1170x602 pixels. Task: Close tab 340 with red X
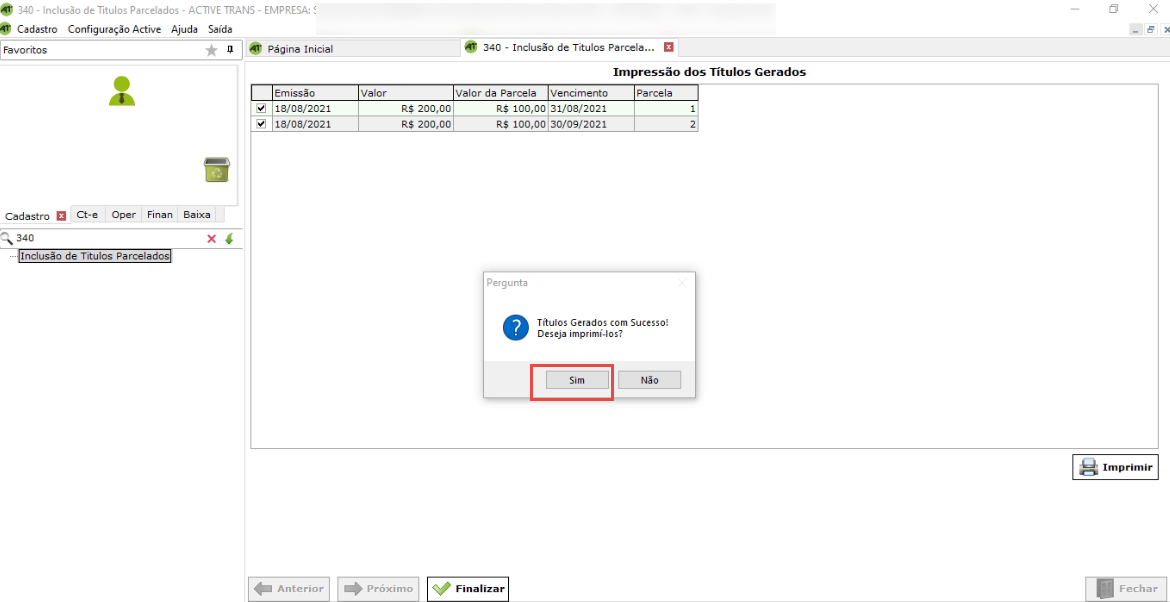(x=669, y=47)
